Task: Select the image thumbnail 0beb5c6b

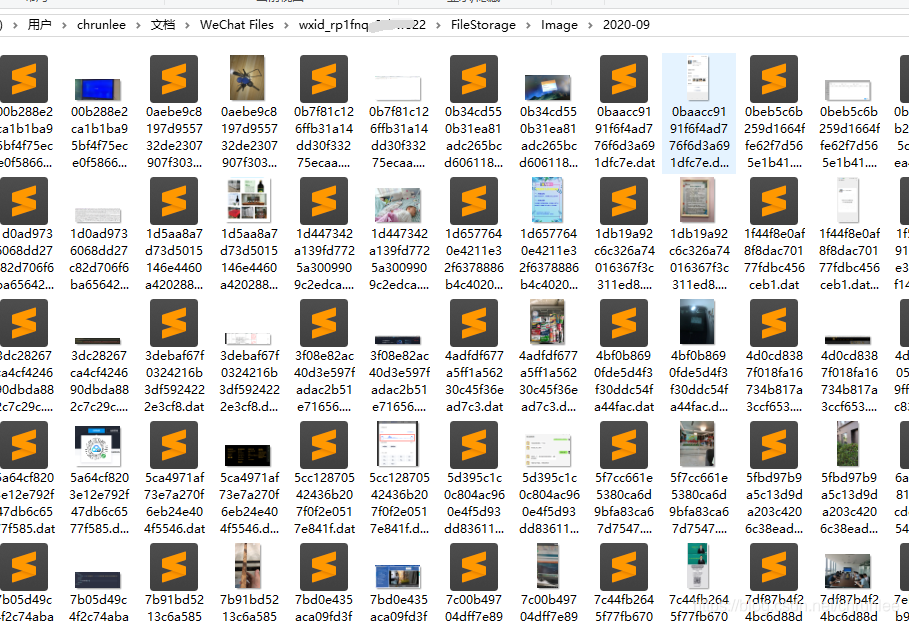Action: point(848,90)
